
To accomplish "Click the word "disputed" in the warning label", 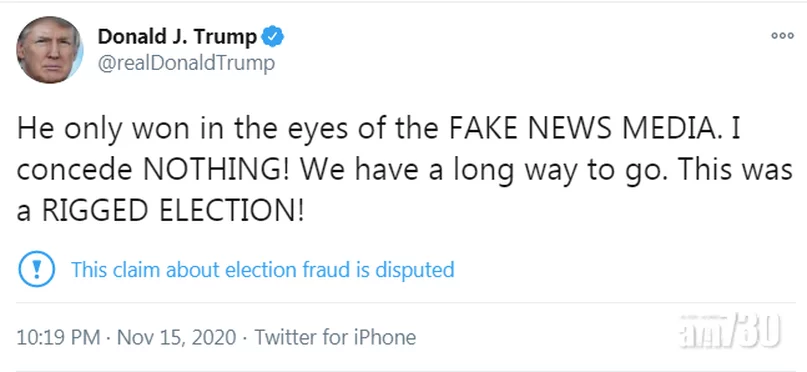I will point(414,270).
